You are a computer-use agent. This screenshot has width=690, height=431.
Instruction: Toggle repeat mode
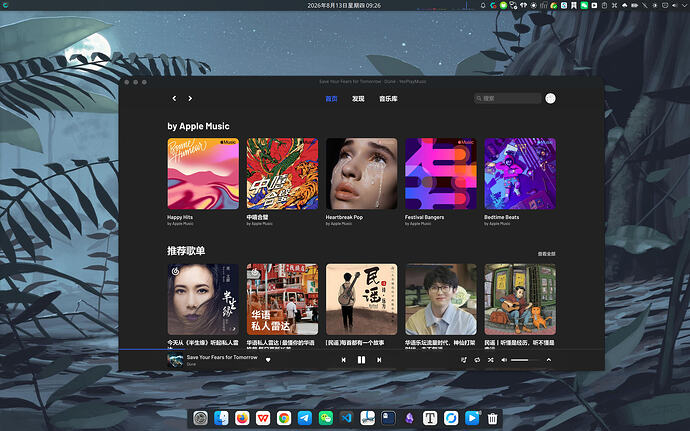tap(477, 360)
